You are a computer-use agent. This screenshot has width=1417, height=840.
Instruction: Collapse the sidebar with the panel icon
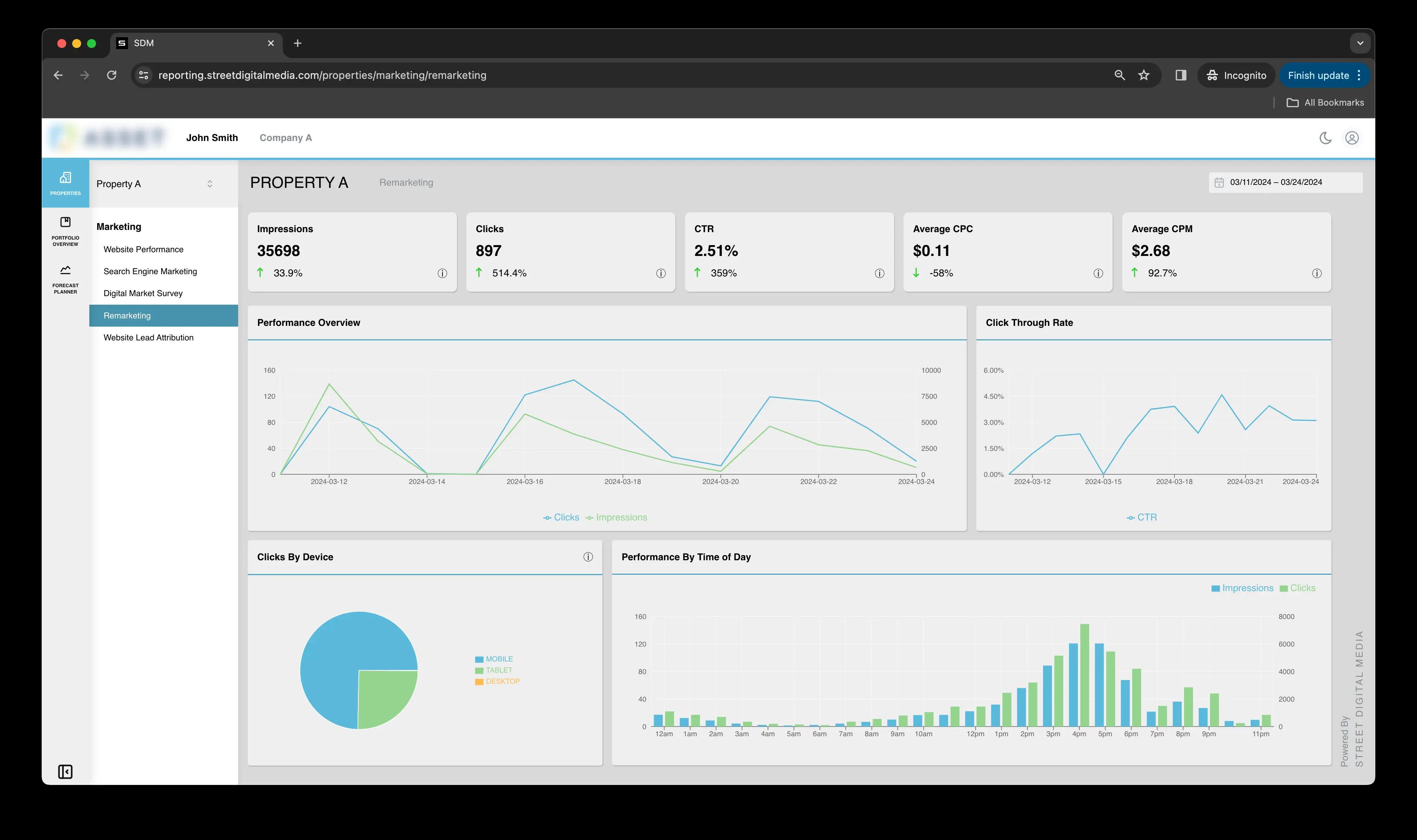click(65, 772)
